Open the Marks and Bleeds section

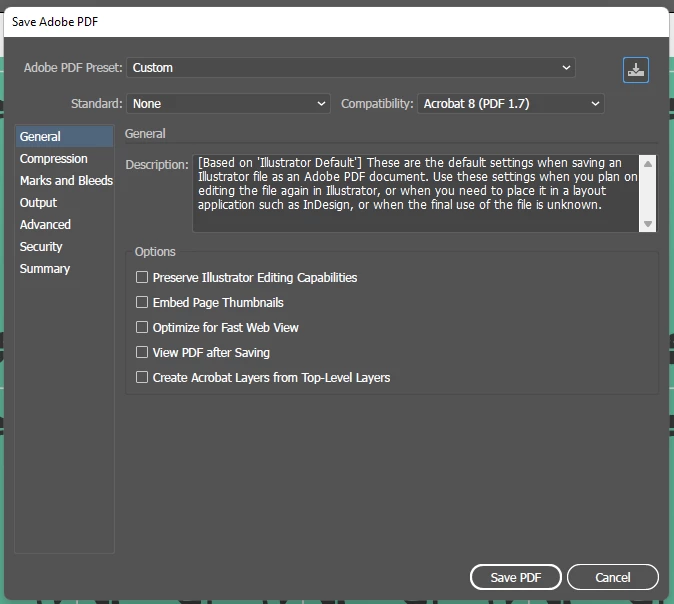click(x=64, y=181)
